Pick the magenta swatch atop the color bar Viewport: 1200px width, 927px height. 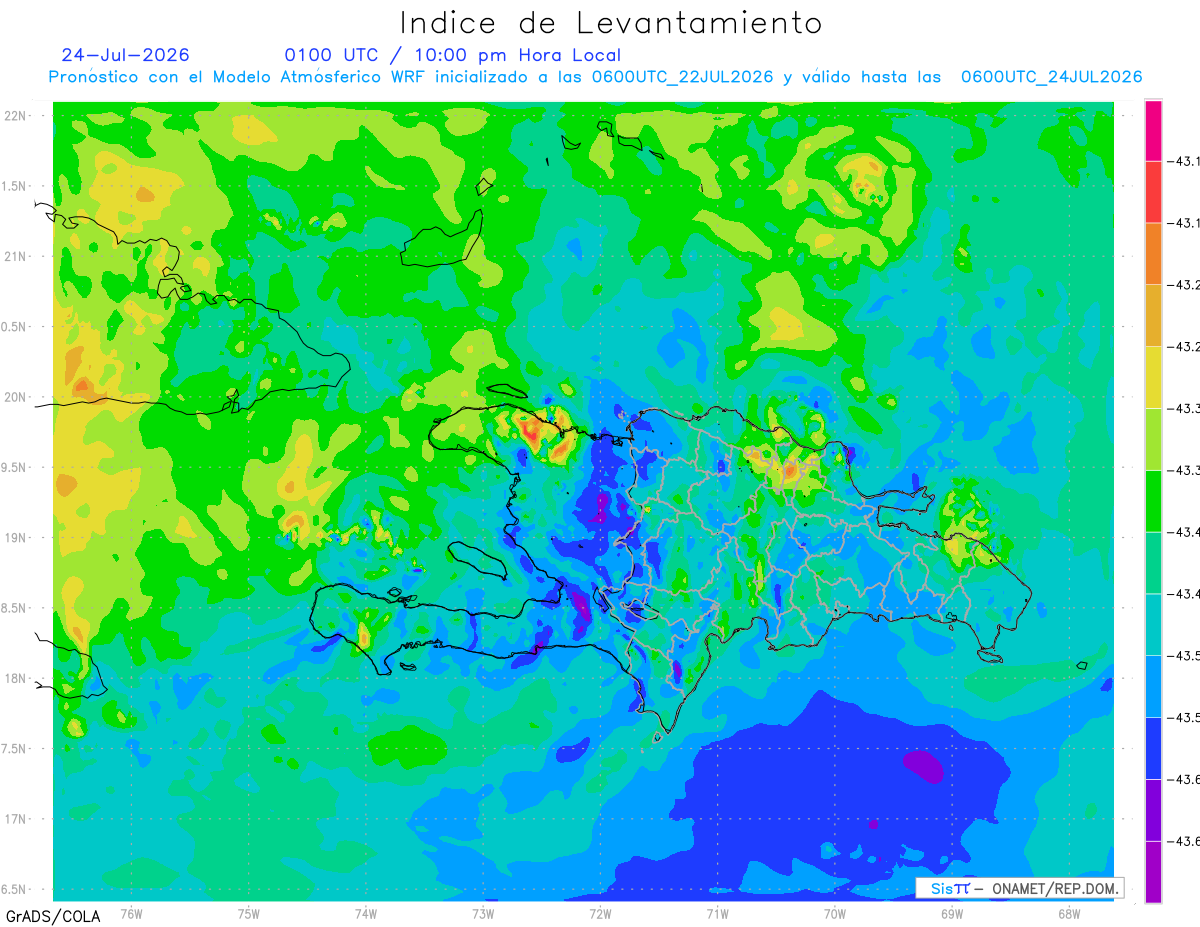point(1153,130)
